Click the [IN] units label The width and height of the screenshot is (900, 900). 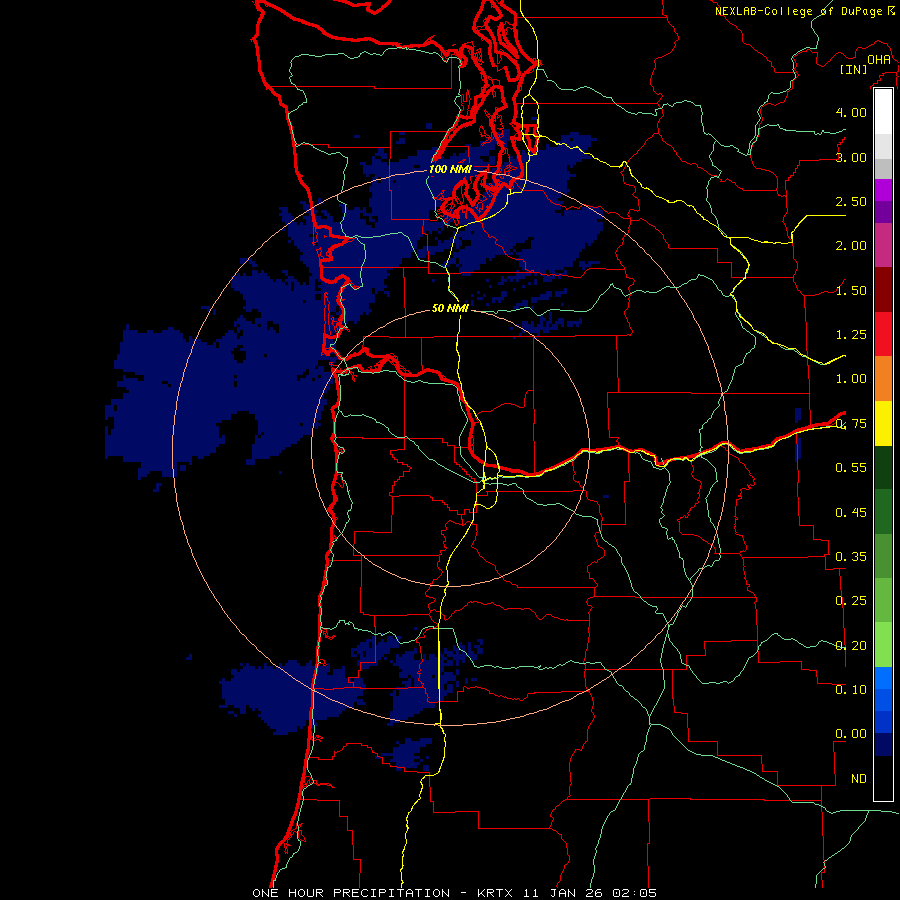pos(854,69)
